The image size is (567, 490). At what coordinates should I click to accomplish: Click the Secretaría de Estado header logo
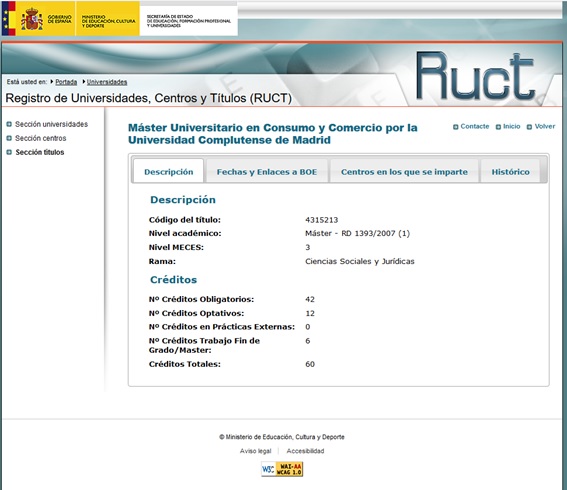click(188, 20)
